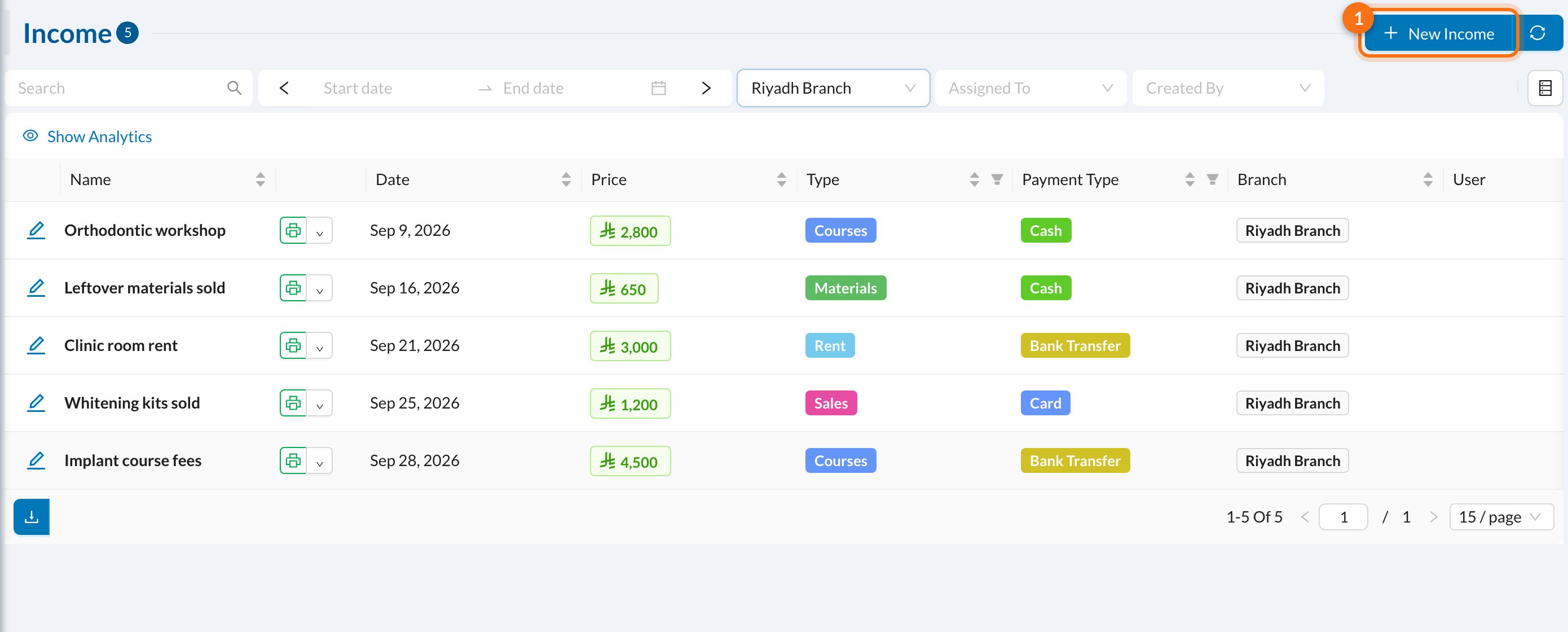
Task: Print the Leftover materials sold income
Action: pos(293,288)
